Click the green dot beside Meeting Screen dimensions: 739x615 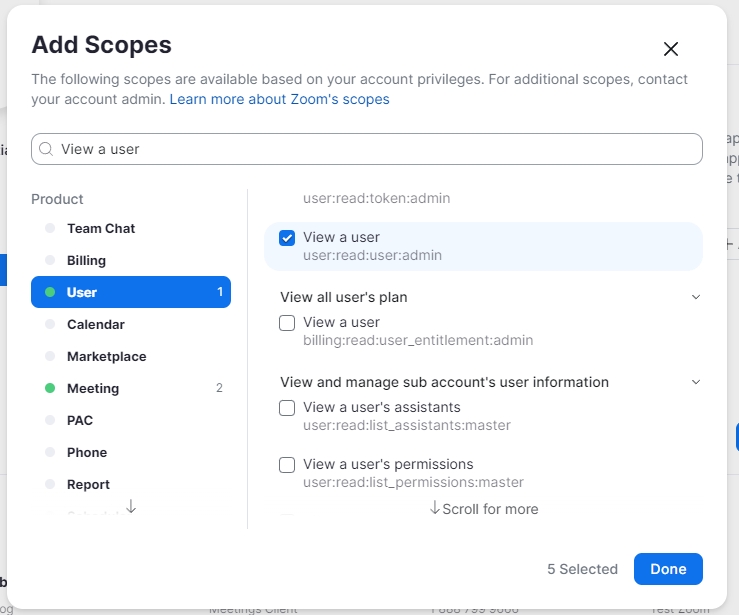50,388
